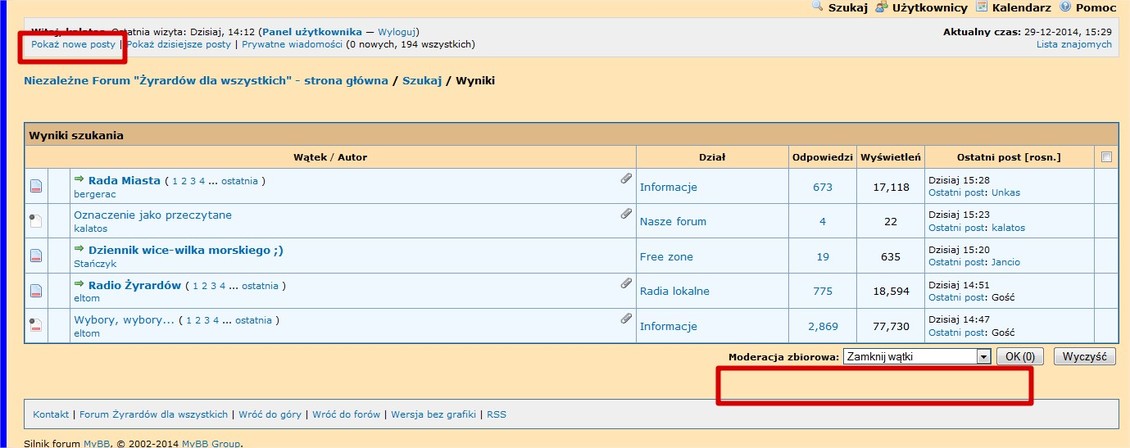Open author bergerac profile
The image size is (1130, 448).
click(95, 194)
